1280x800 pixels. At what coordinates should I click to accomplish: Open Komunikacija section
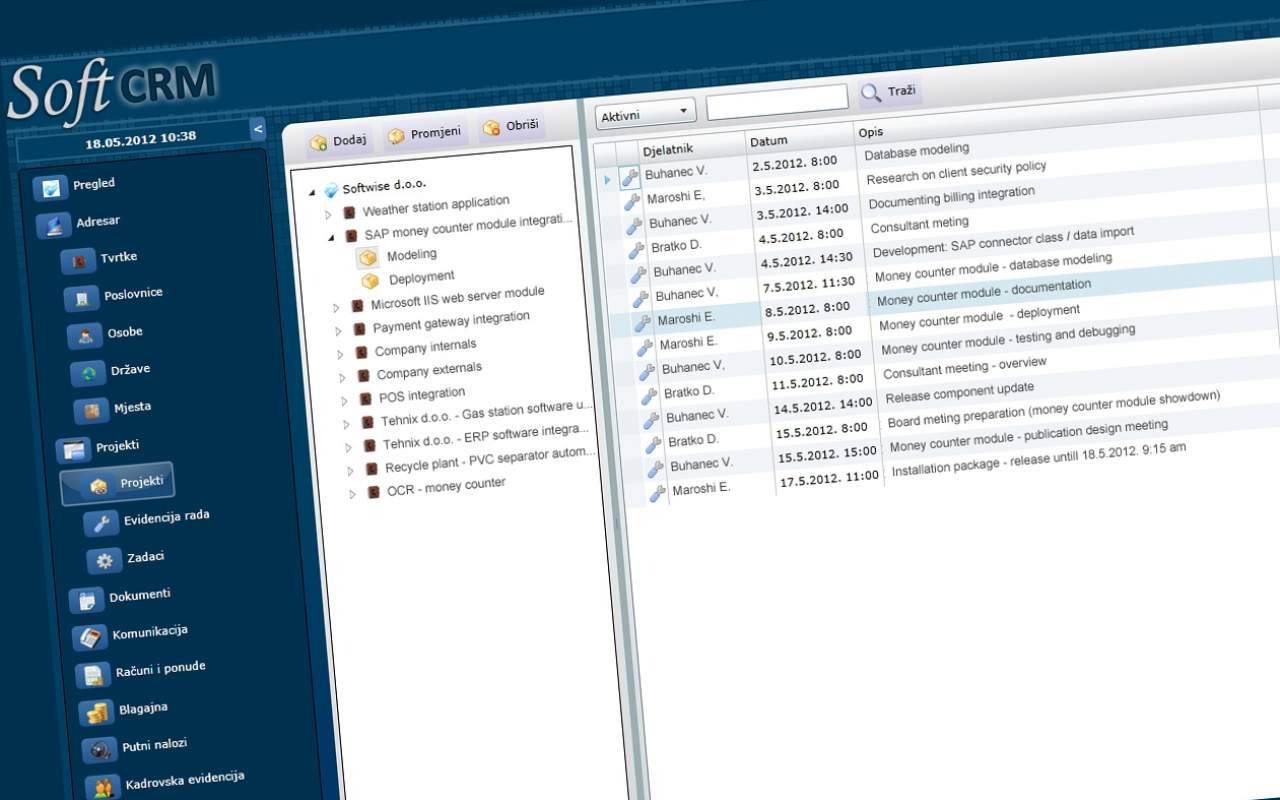pos(131,634)
